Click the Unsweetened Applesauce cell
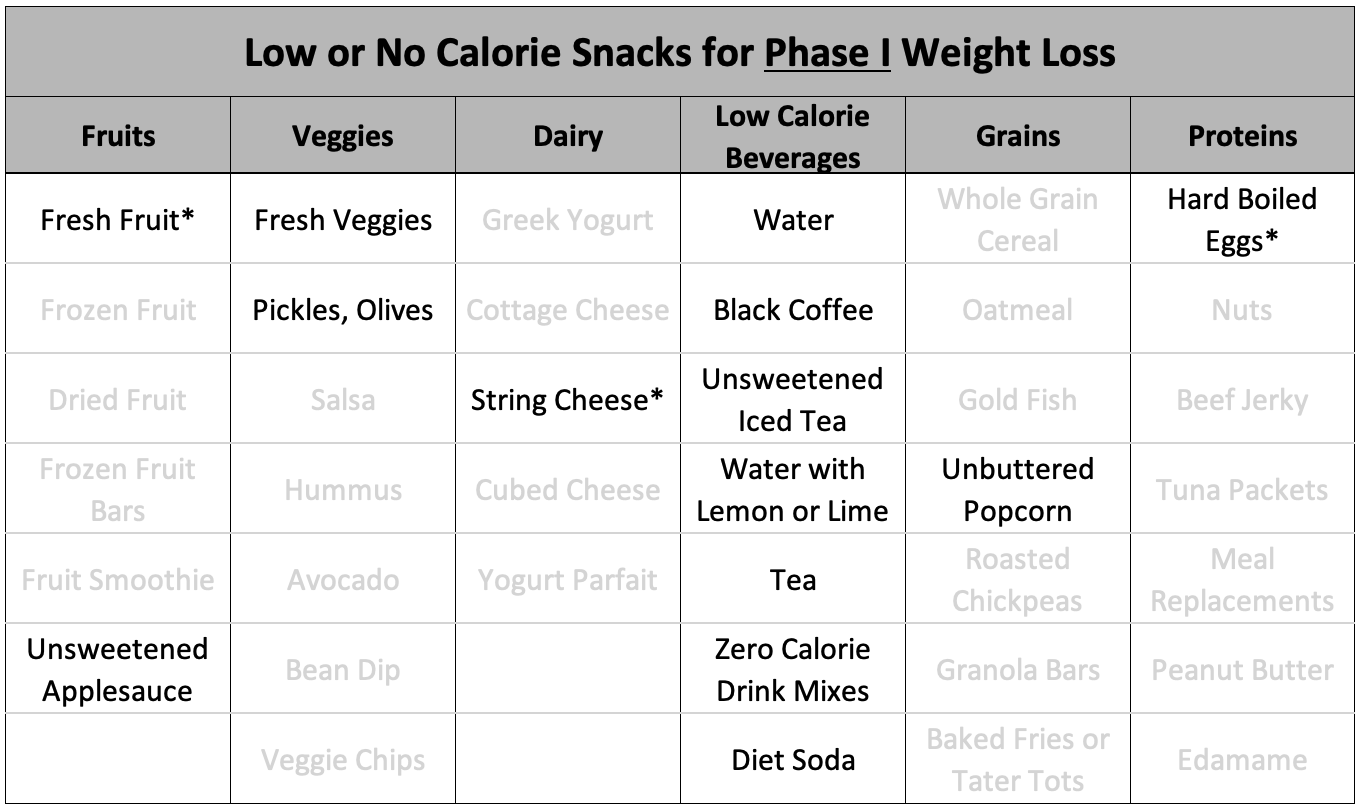The width and height of the screenshot is (1360, 810). click(x=118, y=670)
